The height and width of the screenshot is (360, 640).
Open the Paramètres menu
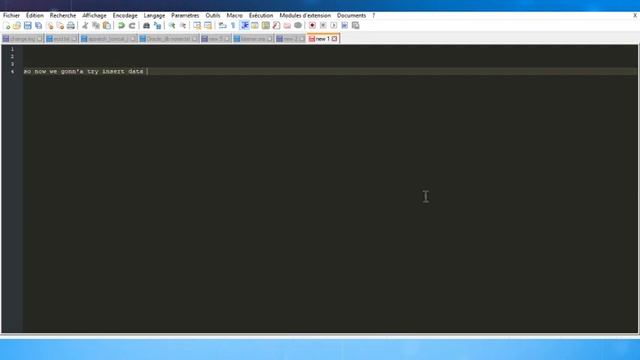[185, 16]
